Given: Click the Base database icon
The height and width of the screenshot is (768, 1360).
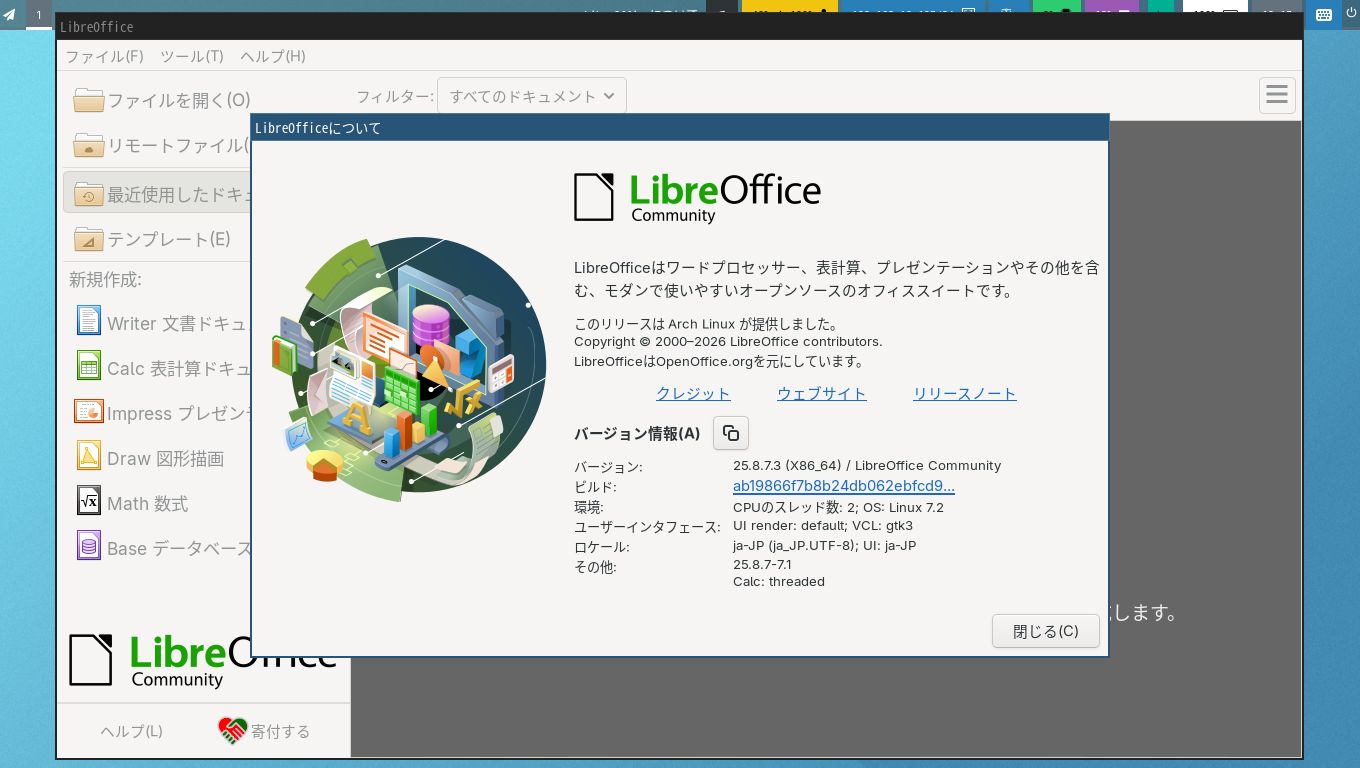Looking at the screenshot, I should pyautogui.click(x=89, y=546).
